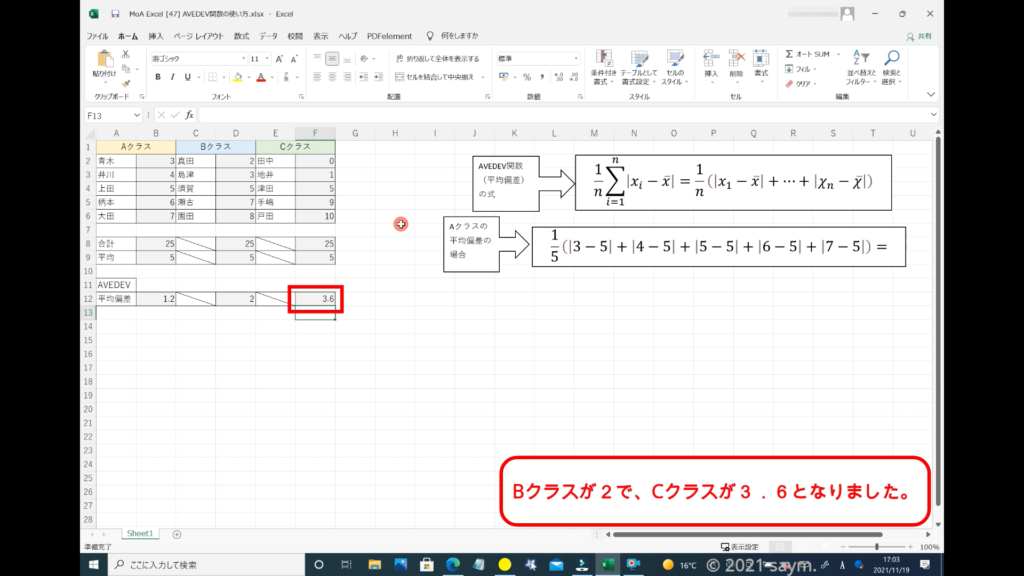This screenshot has height=576, width=1024.
Task: Click the Bold formatting button
Action: click(x=158, y=77)
